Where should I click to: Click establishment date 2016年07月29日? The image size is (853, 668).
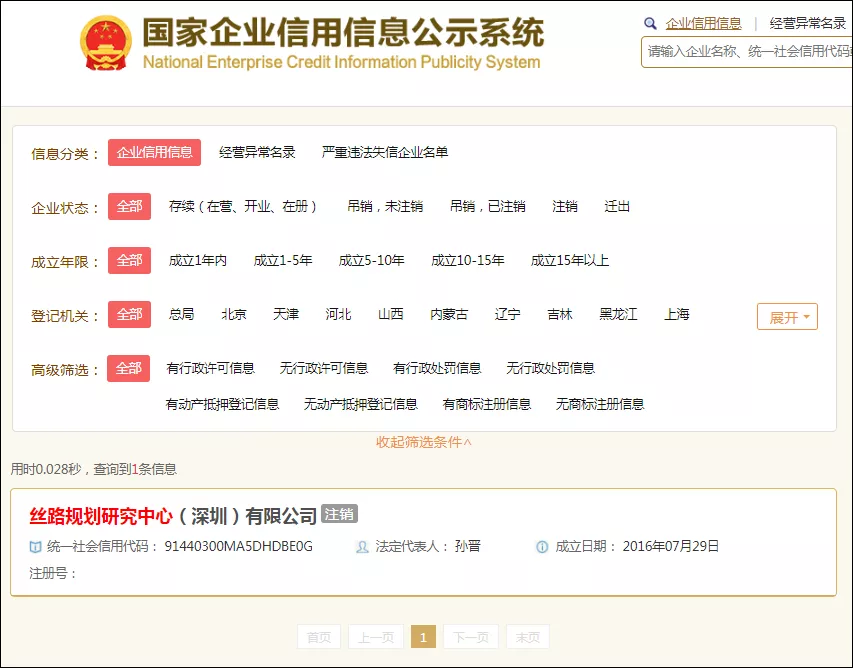coord(671,547)
